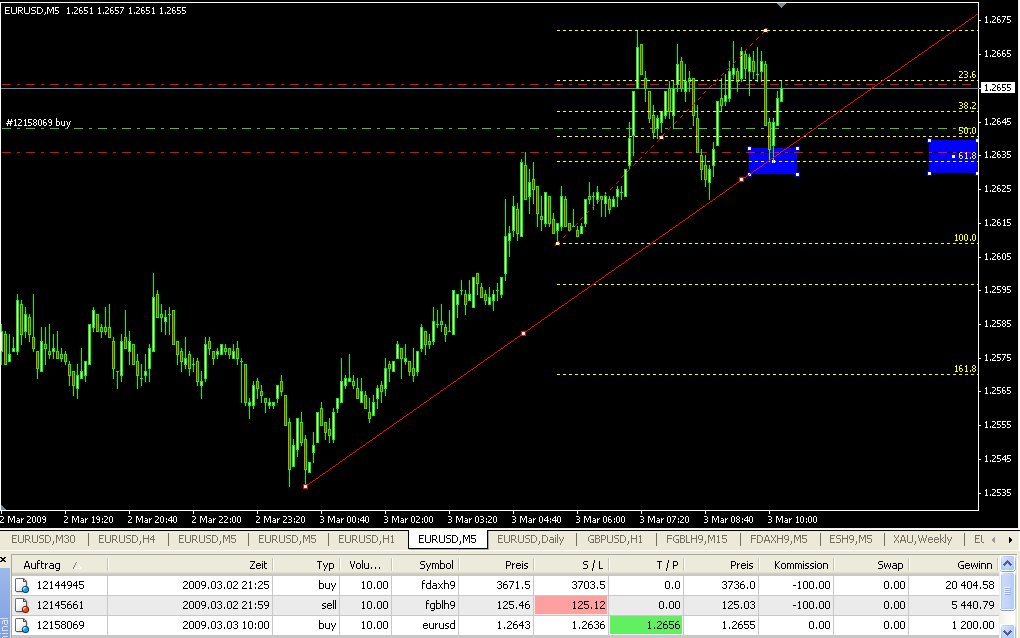Image resolution: width=1020 pixels, height=638 pixels.
Task: Open the ESH9,M5 chart tab
Action: [850, 539]
